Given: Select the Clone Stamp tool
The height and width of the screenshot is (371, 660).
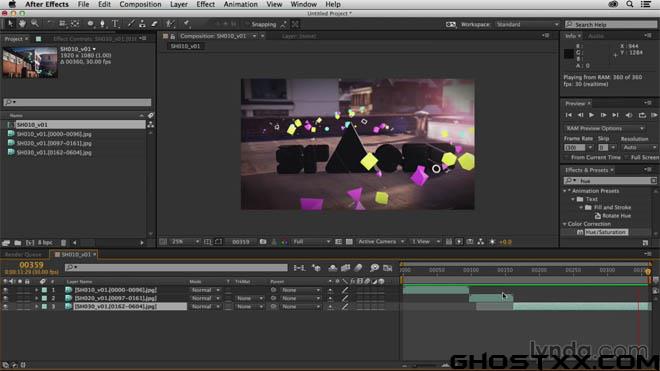Looking at the screenshot, I should coord(142,24).
